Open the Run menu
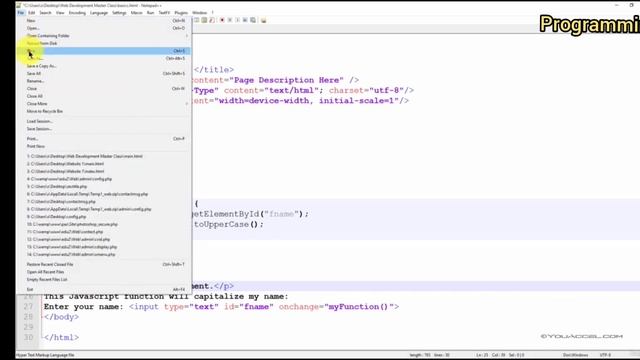 pos(151,13)
